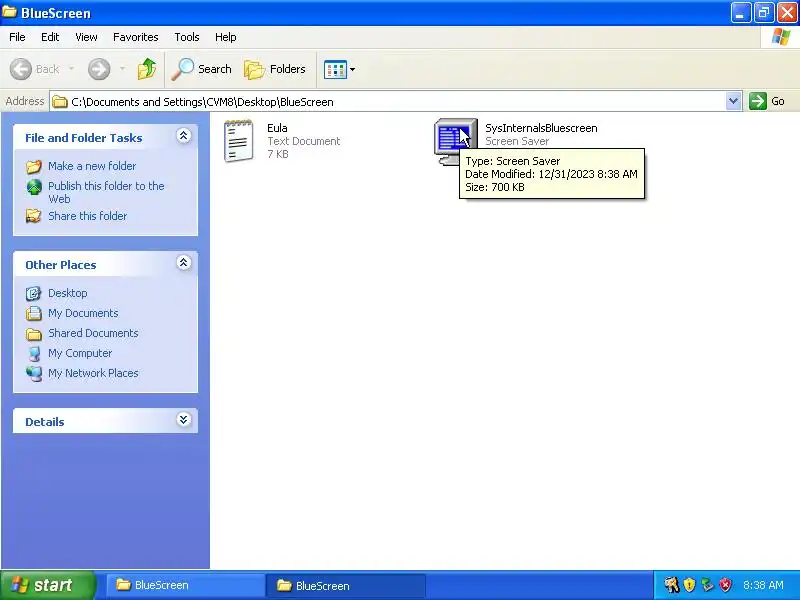Viewport: 800px width, 600px height.
Task: Click the keys tray icon
Action: (671, 585)
